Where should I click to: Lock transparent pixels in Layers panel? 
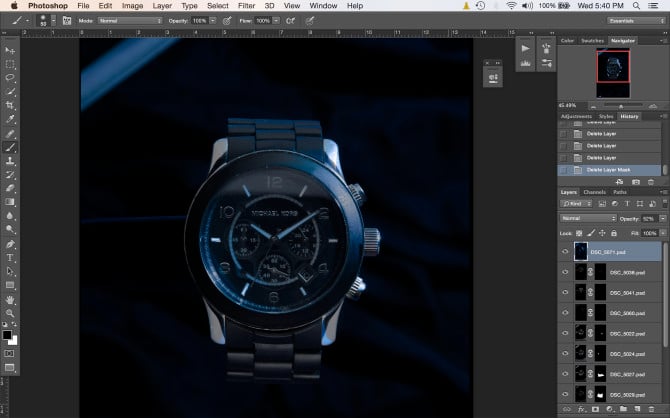click(x=579, y=233)
